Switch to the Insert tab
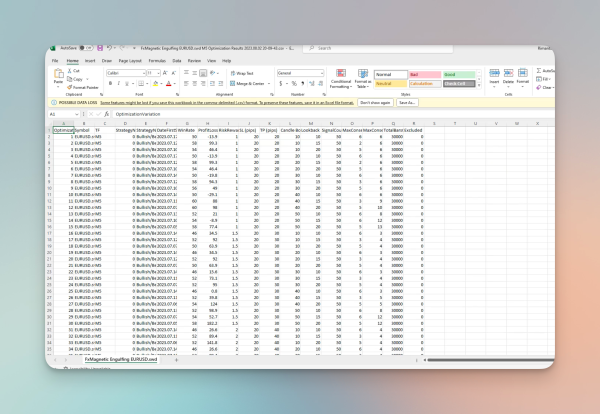Screen dimensions: 600x414 click(x=90, y=60)
